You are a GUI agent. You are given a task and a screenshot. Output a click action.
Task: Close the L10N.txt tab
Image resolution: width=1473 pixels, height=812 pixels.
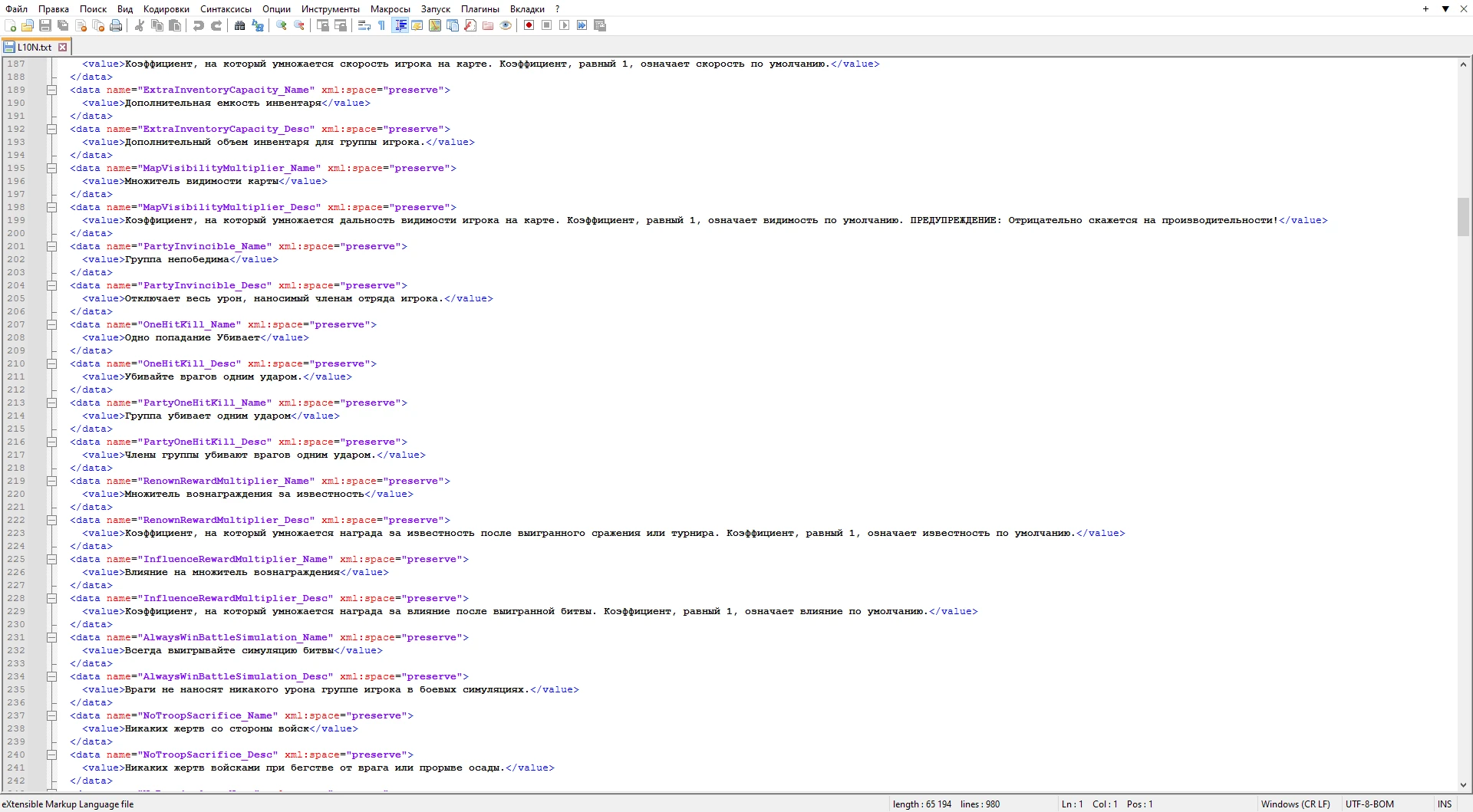63,48
